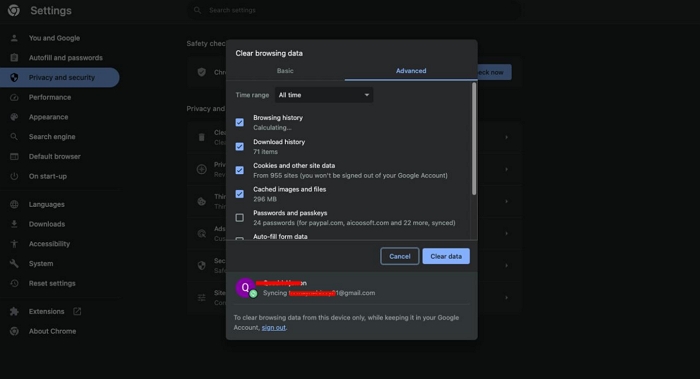
Task: Uncheck Cookies and other site data checkbox
Action: 240,170
